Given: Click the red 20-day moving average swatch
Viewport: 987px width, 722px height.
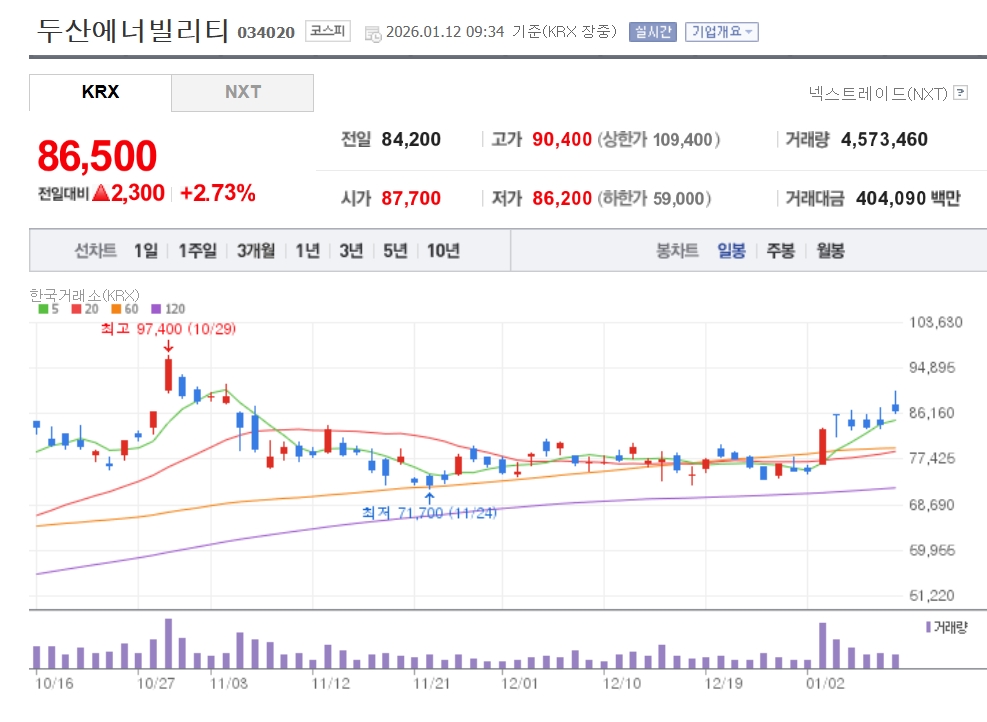Looking at the screenshot, I should coord(76,309).
